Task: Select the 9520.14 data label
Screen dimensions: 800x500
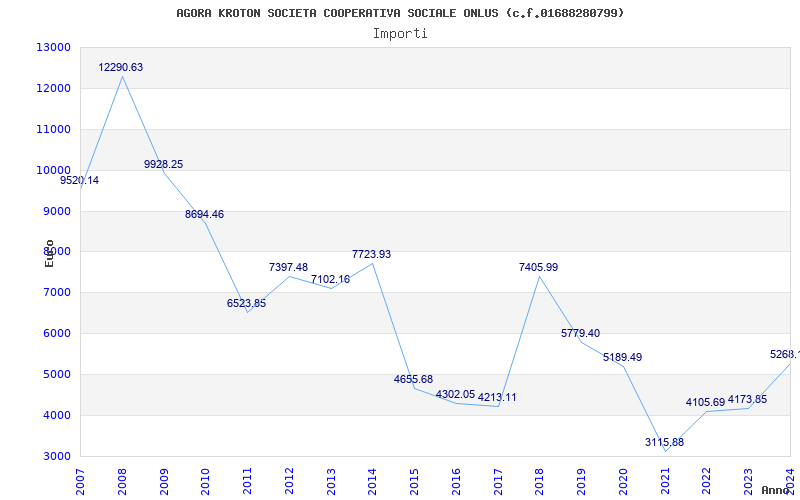Action: 80,180
